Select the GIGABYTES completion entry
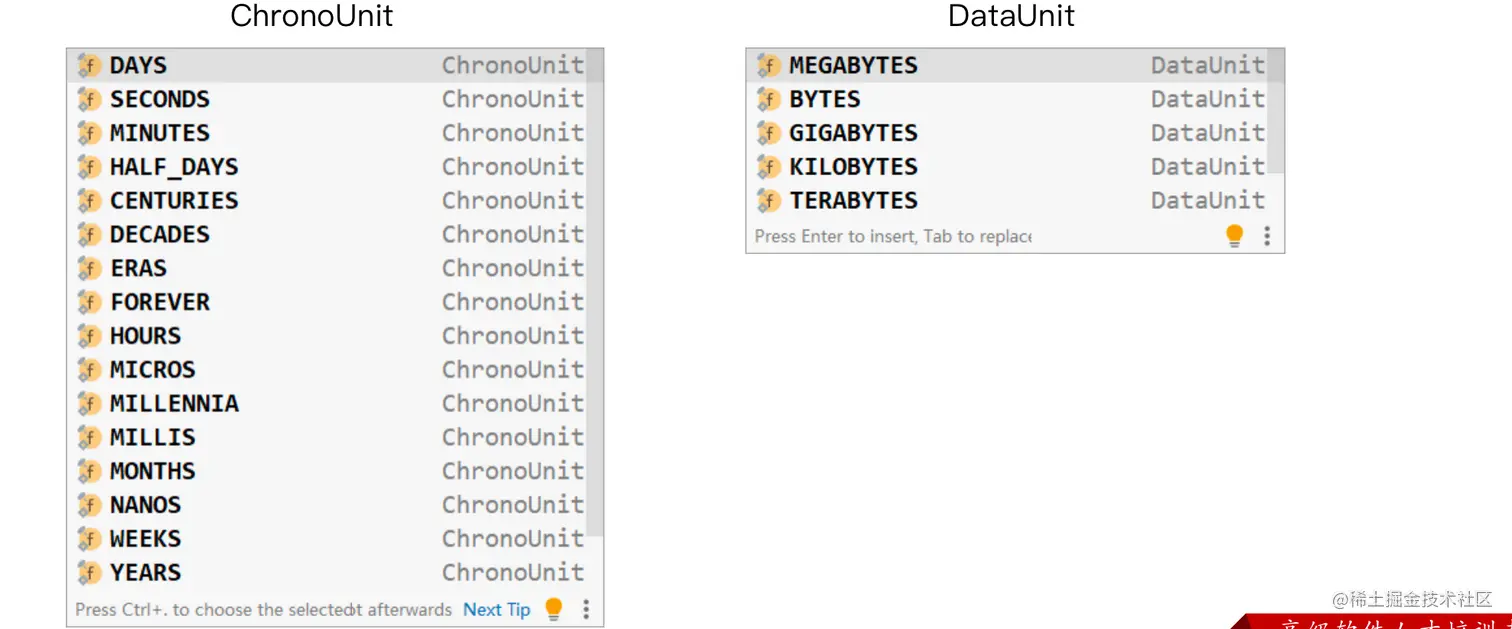 click(1007, 133)
